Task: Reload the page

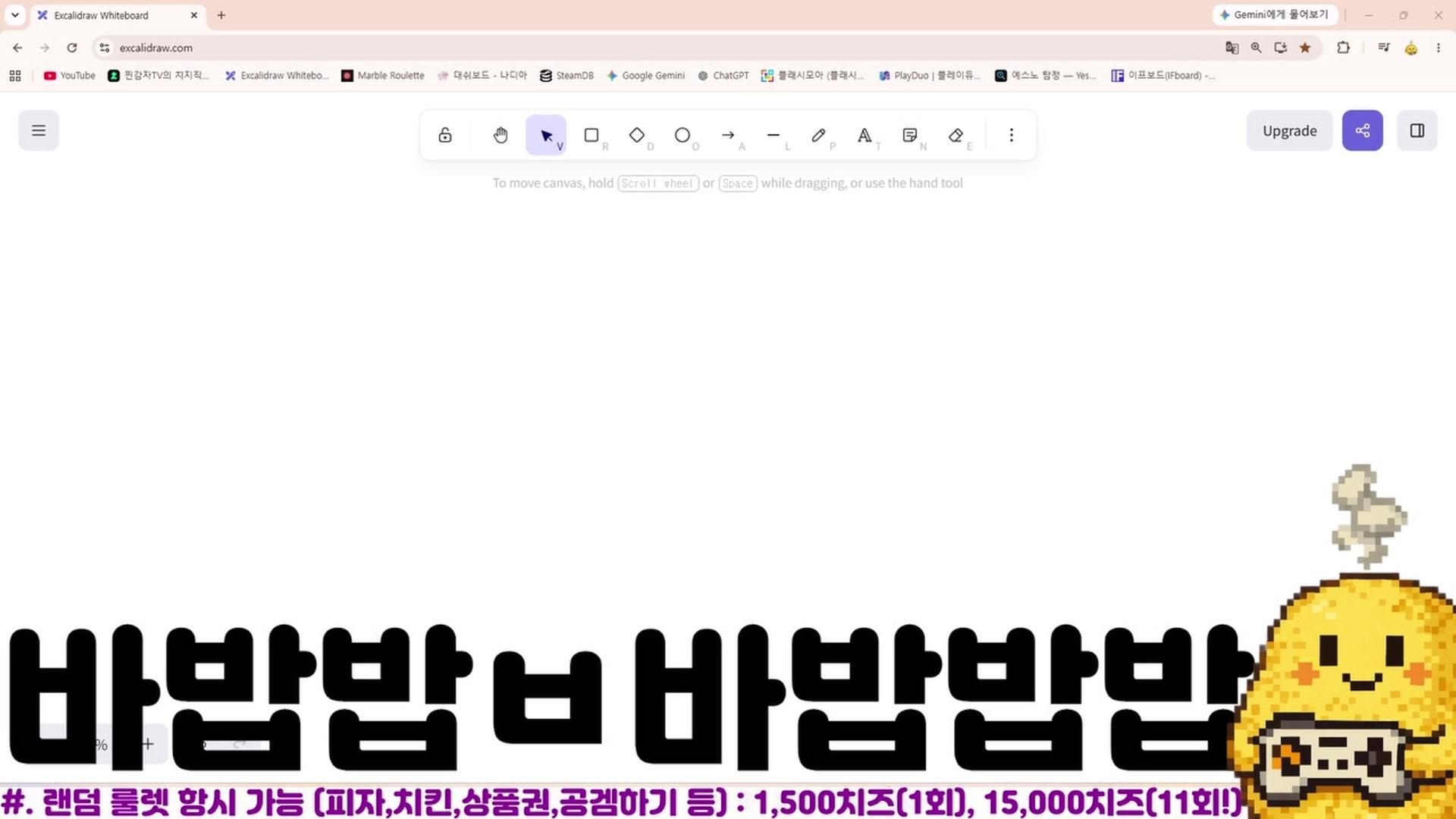Action: click(x=72, y=48)
